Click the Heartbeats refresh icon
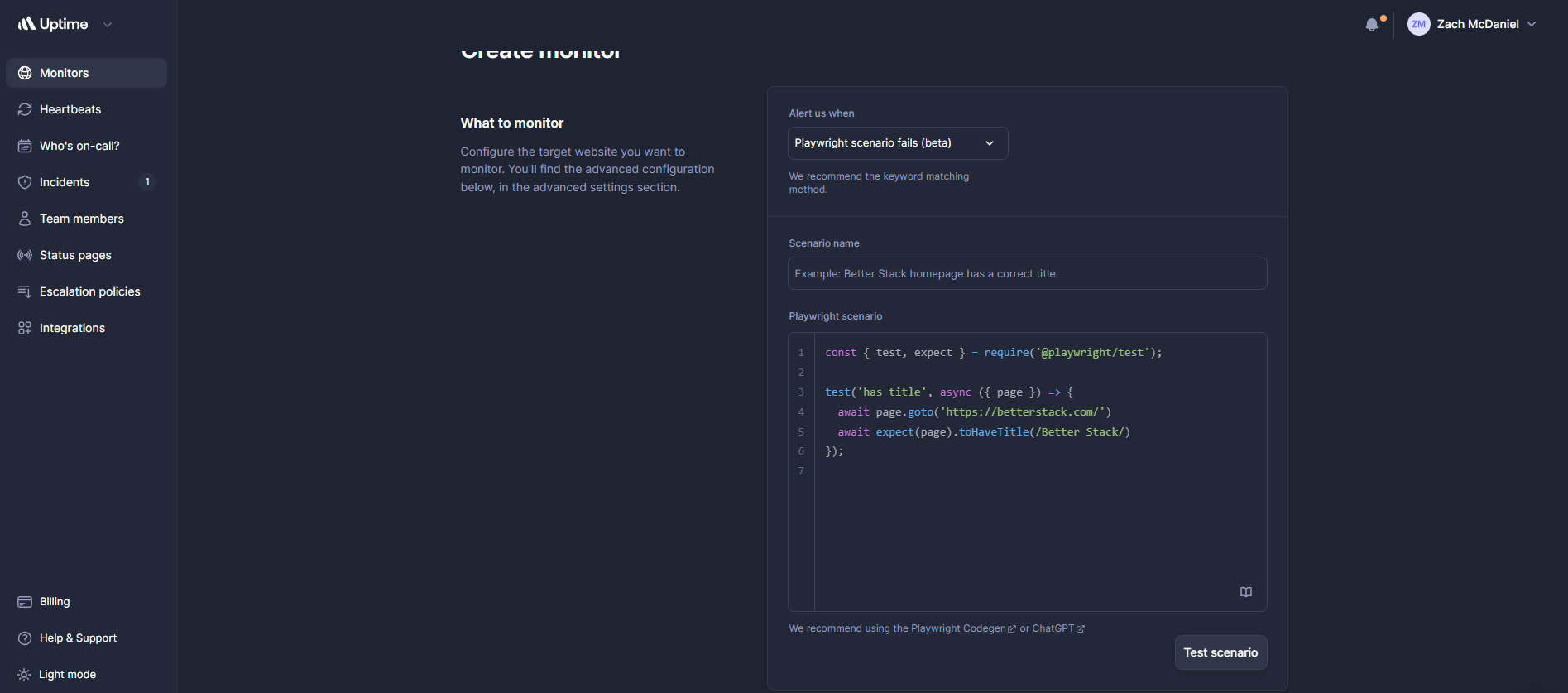This screenshot has width=1568, height=693. point(25,109)
